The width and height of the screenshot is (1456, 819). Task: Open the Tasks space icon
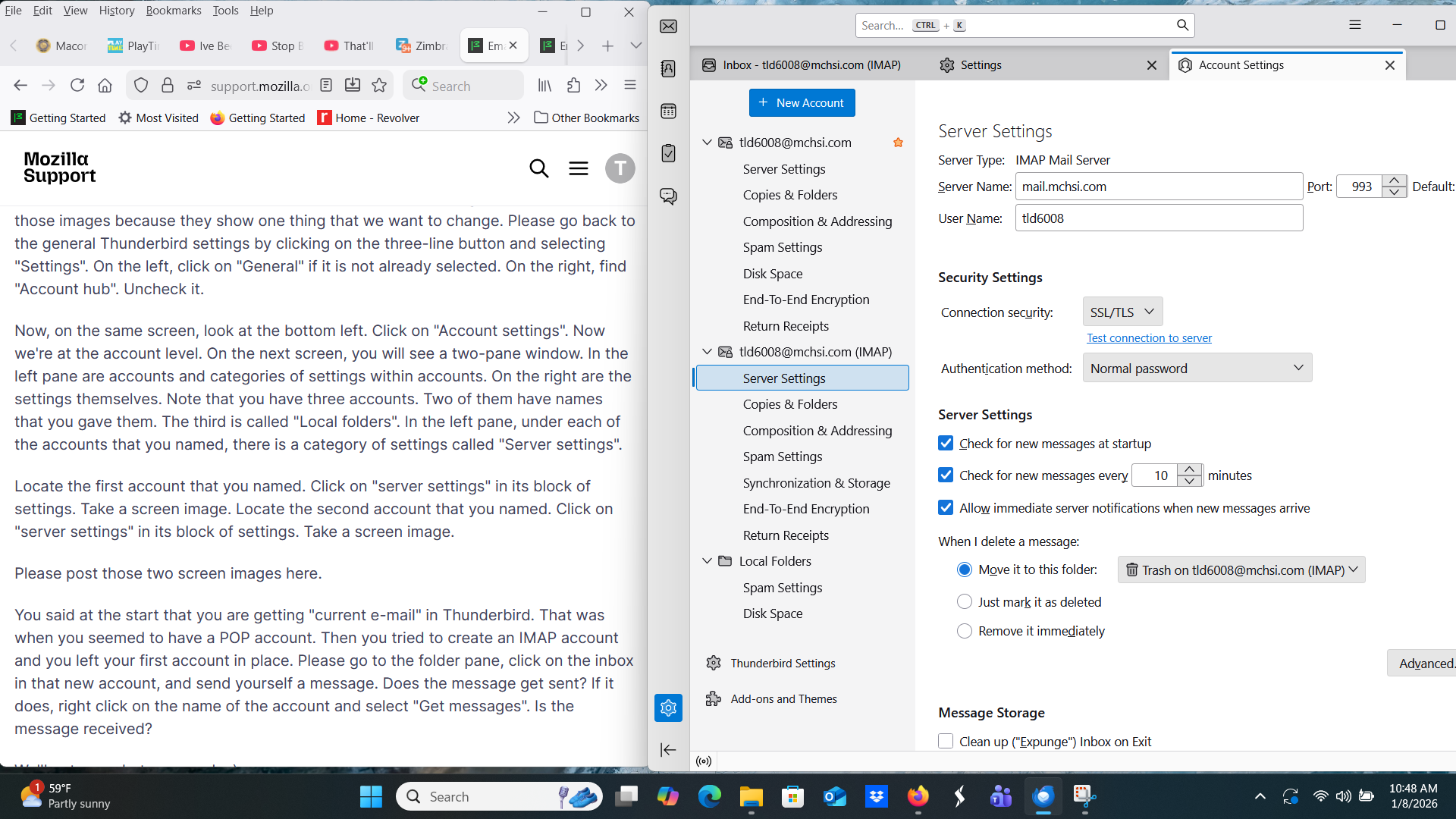point(668,153)
